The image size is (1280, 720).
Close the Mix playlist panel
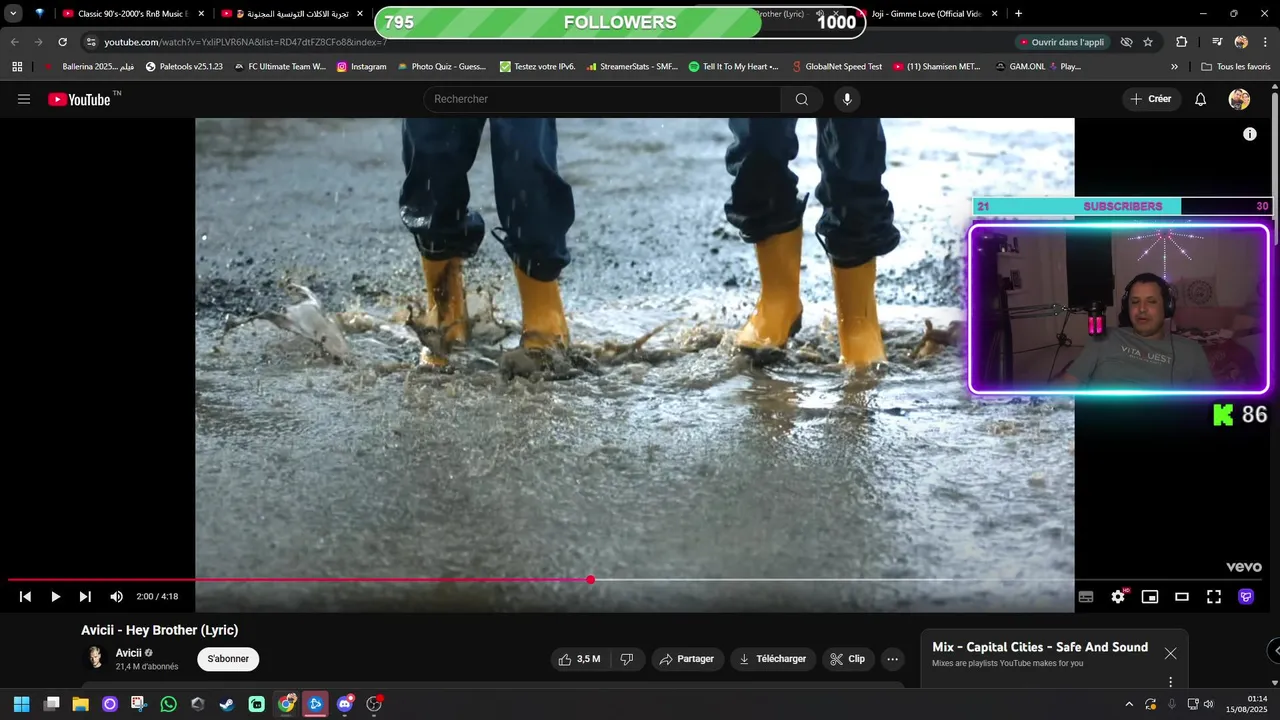[x=1170, y=654]
